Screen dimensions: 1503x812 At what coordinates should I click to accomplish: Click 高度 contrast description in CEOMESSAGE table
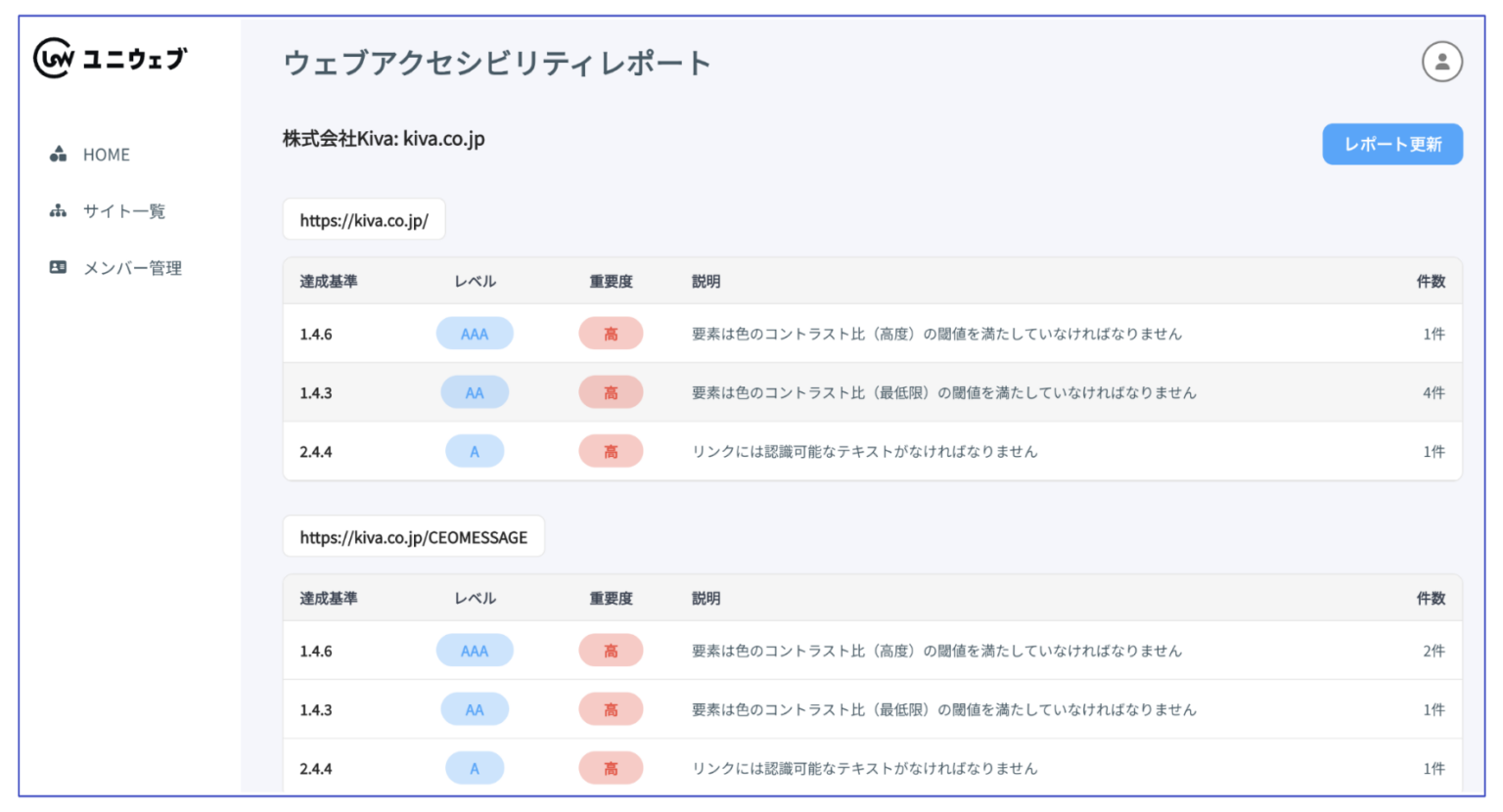(936, 651)
